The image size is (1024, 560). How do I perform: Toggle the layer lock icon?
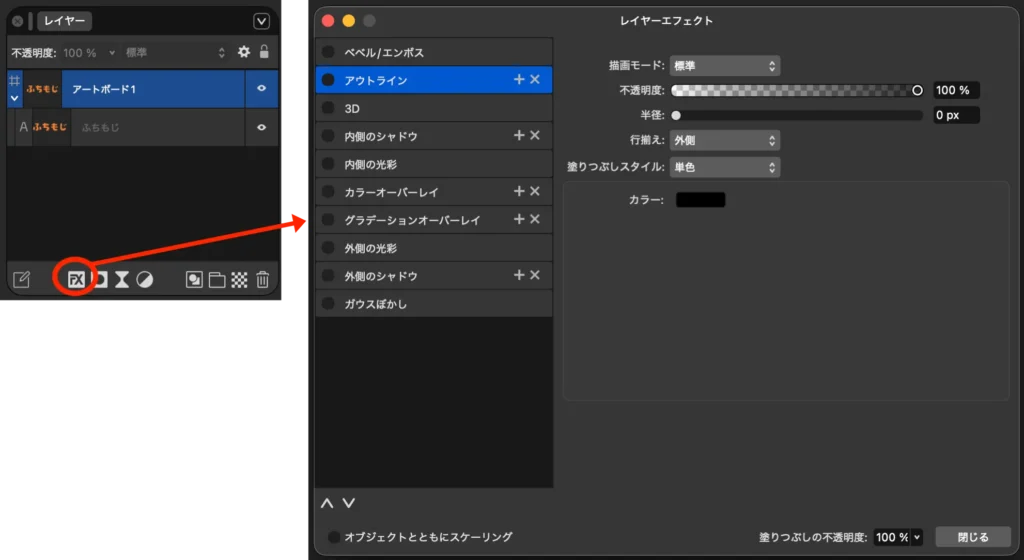264,52
